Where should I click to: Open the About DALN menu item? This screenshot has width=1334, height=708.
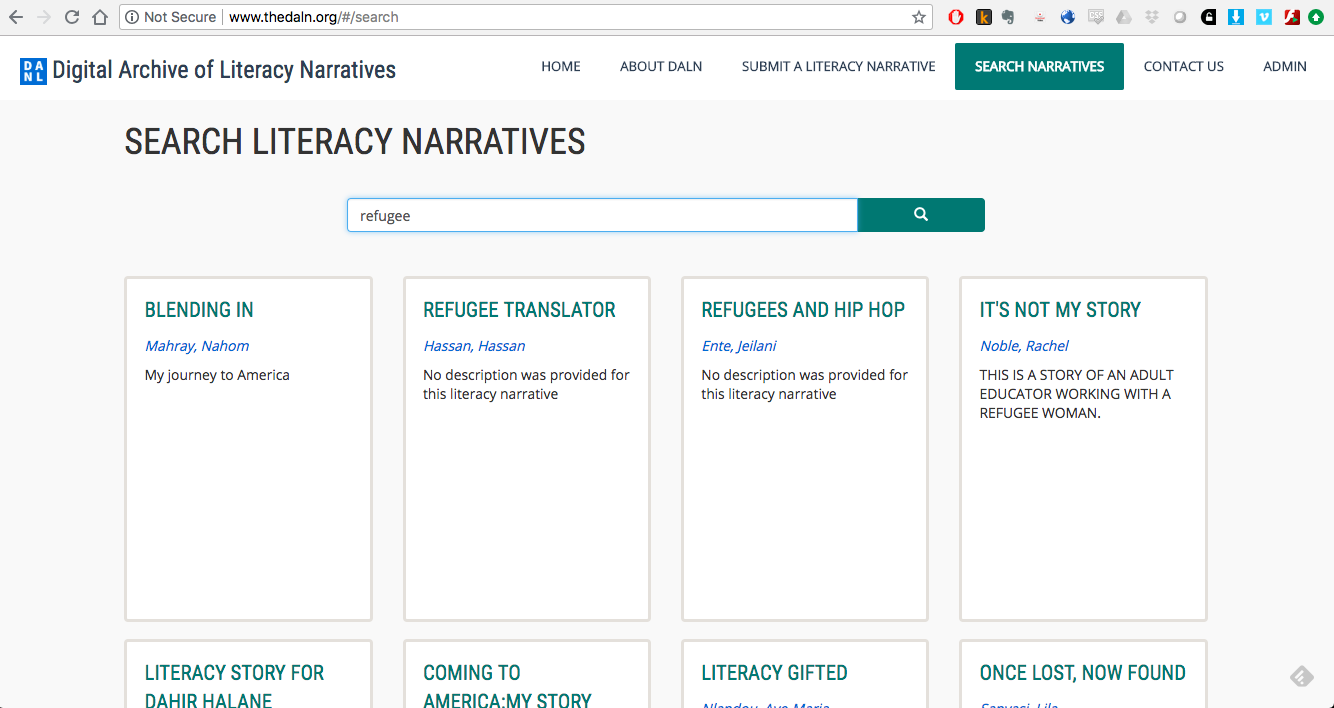(x=661, y=67)
